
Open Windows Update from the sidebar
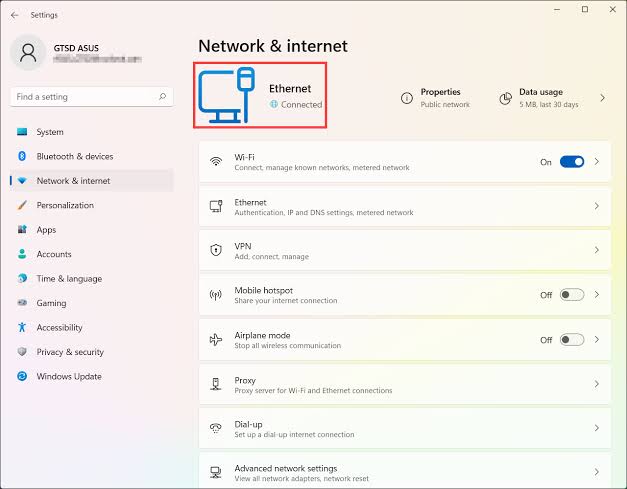coord(69,376)
